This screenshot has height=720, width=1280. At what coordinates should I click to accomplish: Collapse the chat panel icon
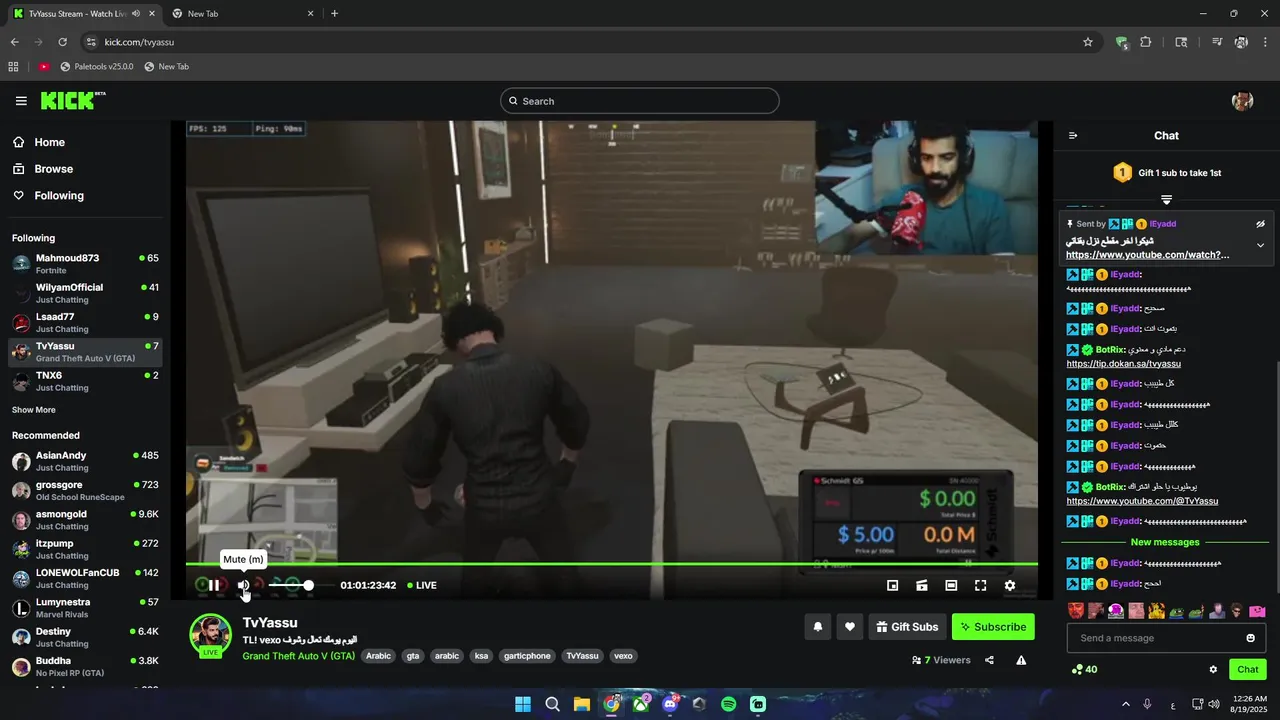(x=1073, y=136)
